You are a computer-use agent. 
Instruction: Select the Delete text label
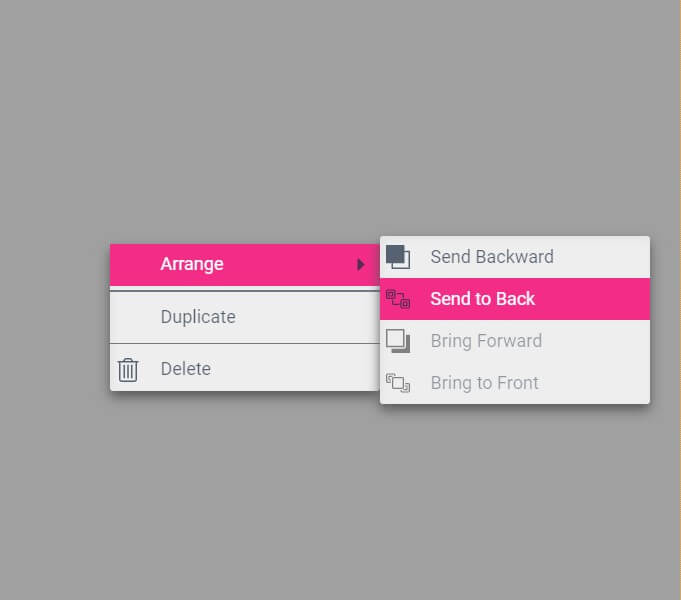186,369
